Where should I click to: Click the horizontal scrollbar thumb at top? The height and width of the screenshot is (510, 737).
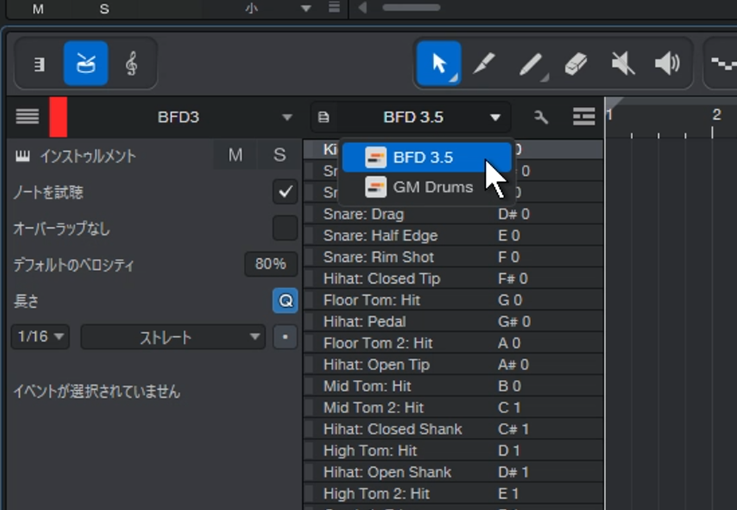tap(411, 8)
